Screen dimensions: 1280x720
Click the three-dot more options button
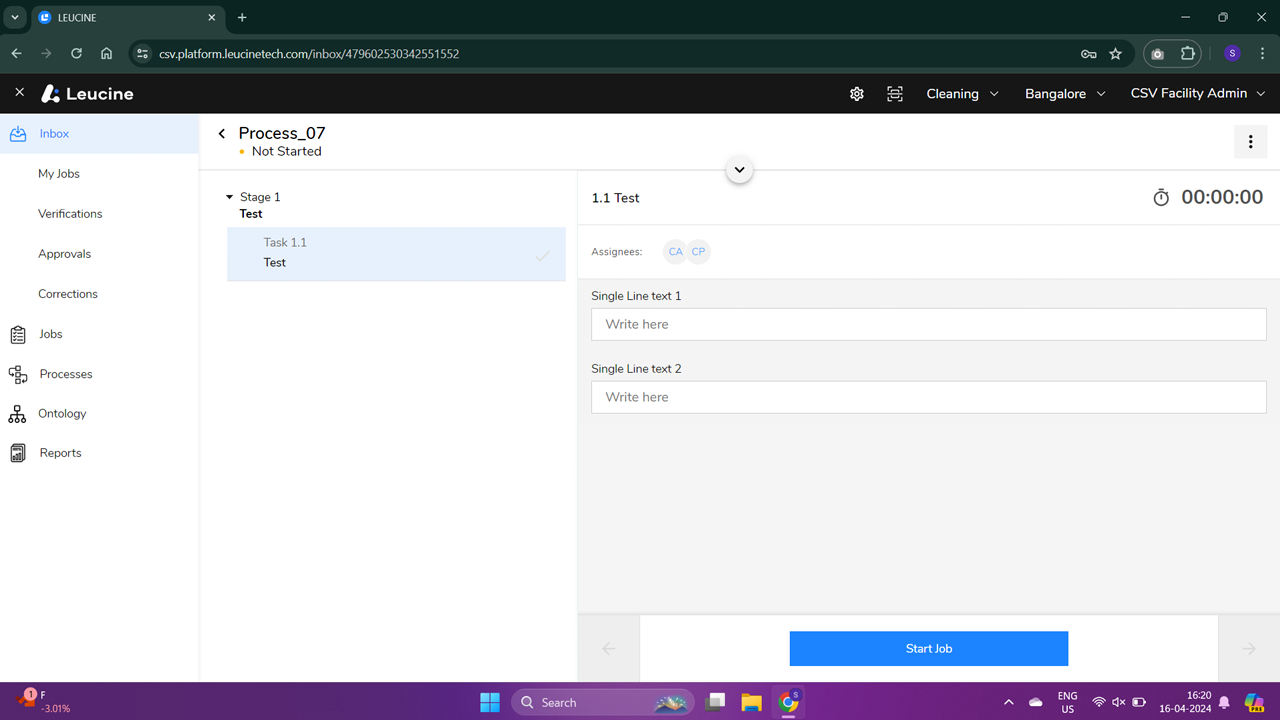coord(1250,142)
